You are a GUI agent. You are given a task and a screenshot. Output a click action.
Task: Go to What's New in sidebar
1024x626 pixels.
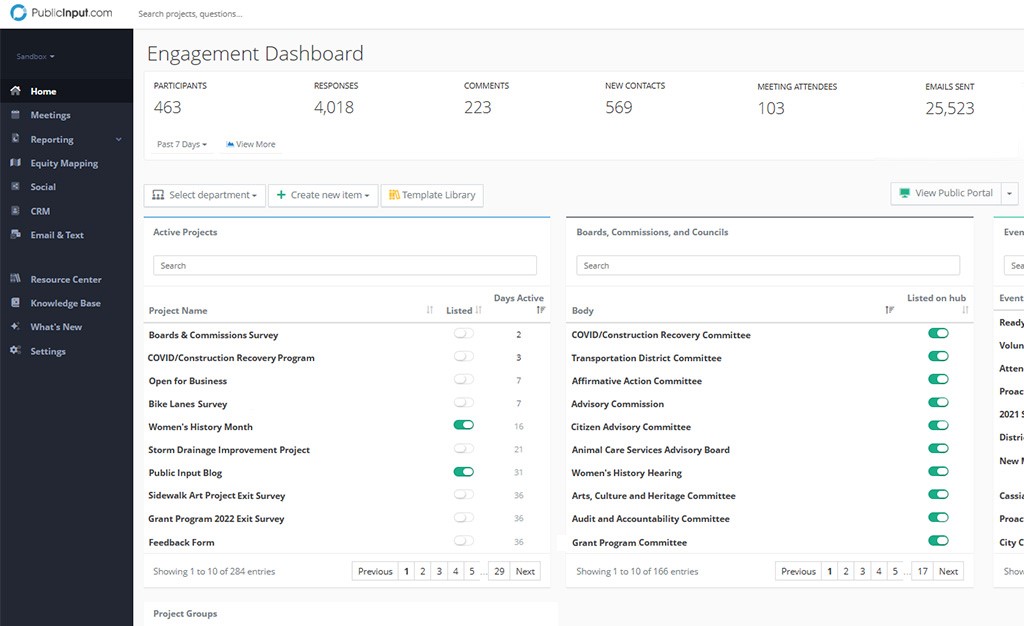coord(56,327)
